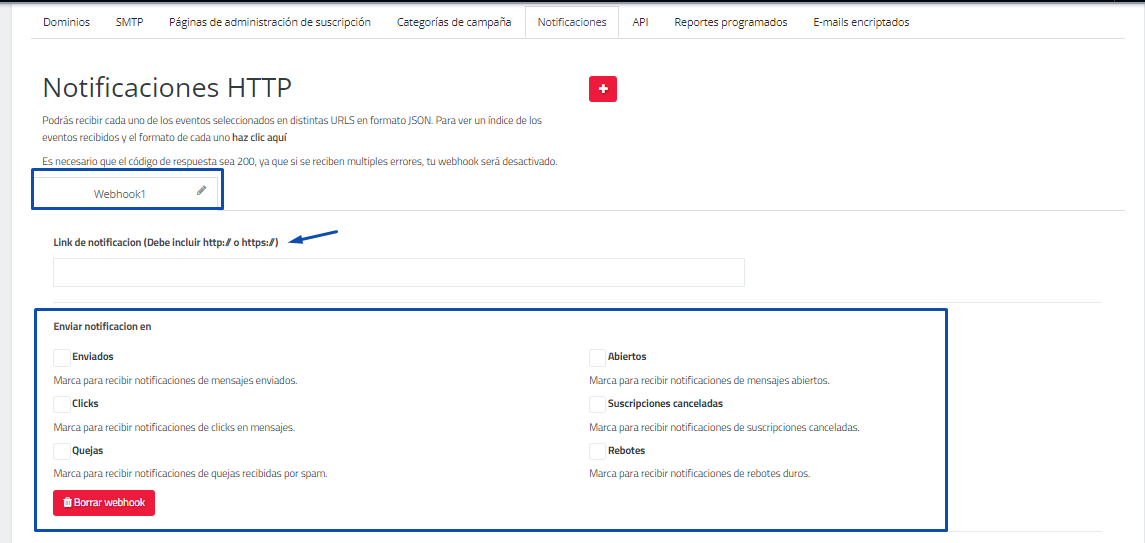Enable Suscripciones canceladas notifications
The width and height of the screenshot is (1145, 543).
(597, 404)
